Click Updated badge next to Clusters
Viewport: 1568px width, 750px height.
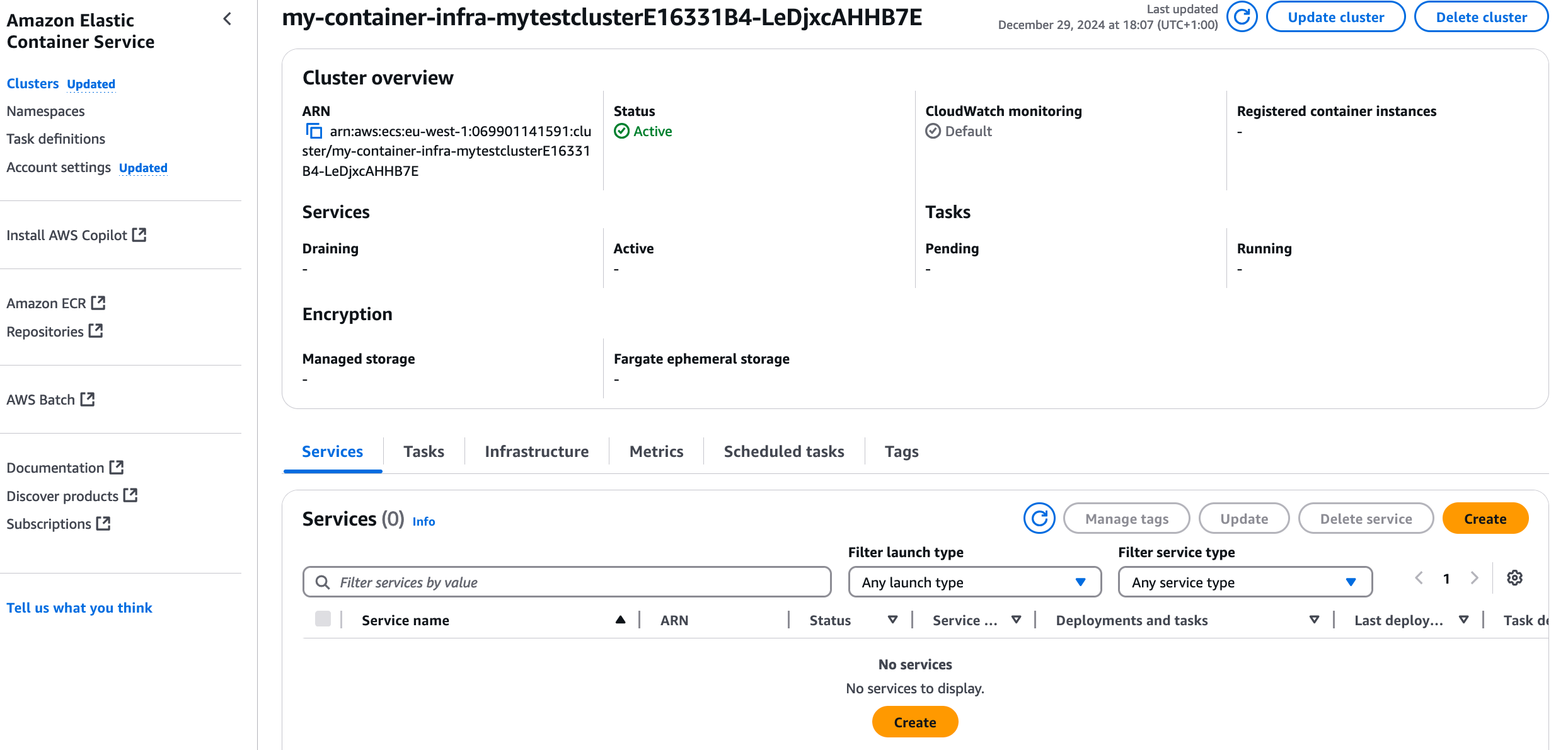(x=91, y=84)
